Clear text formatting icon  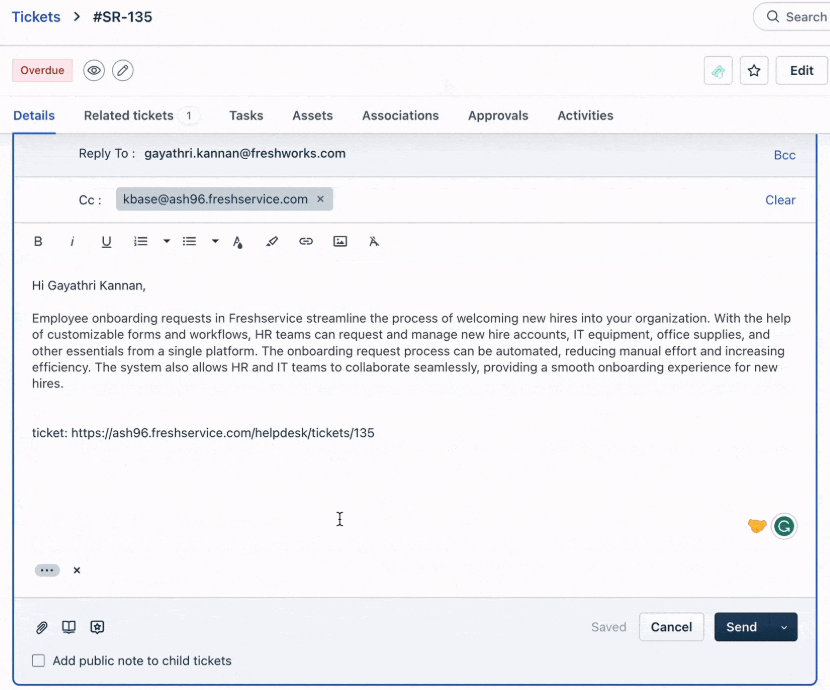click(x=374, y=242)
